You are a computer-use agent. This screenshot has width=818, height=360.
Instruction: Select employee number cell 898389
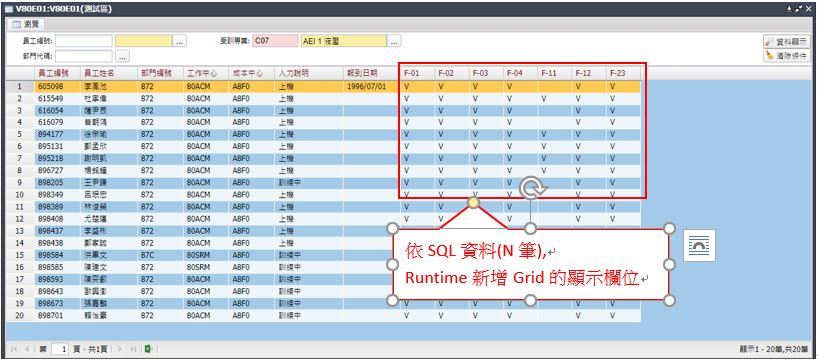coord(58,207)
